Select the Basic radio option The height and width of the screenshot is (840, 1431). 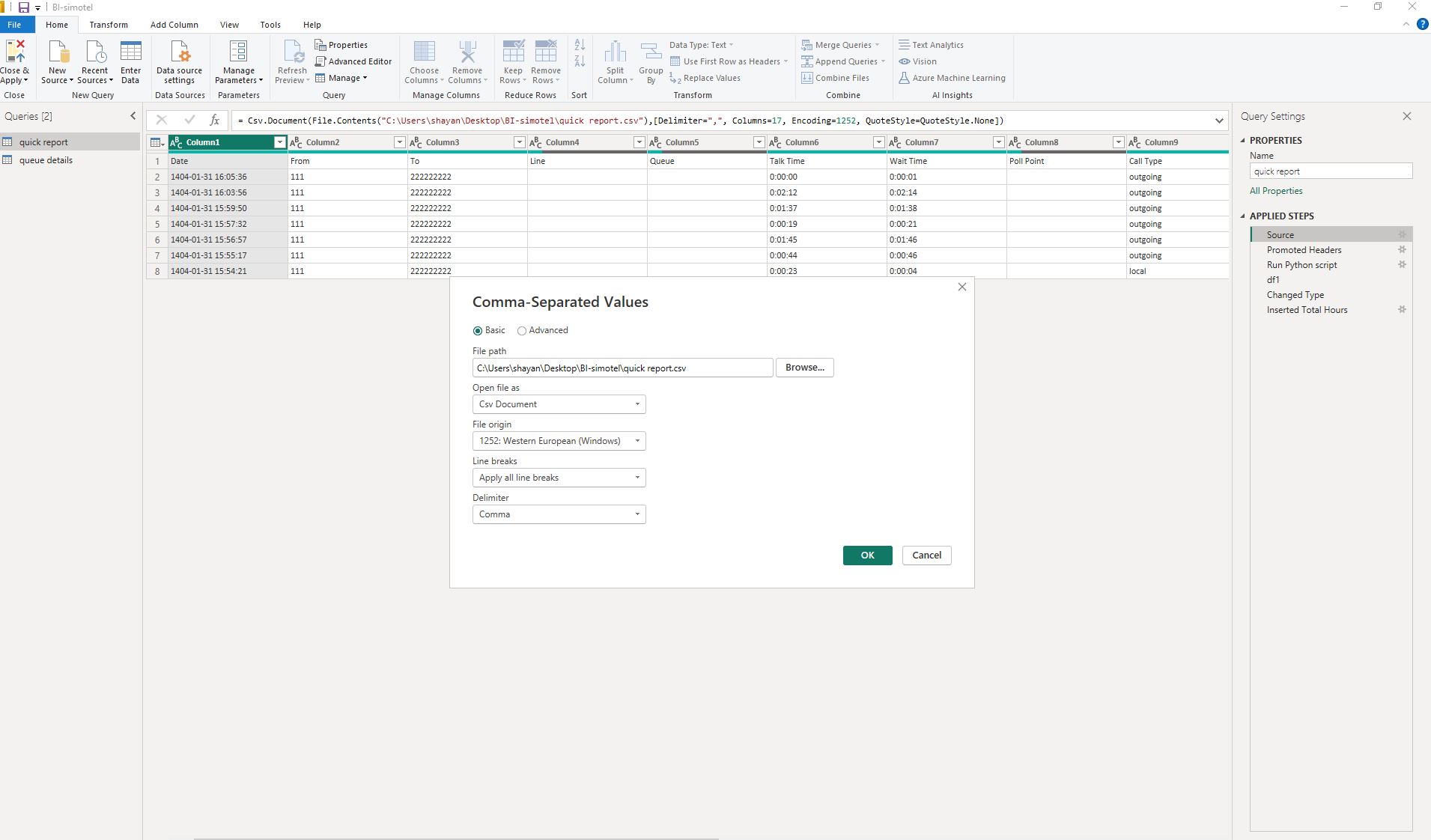coord(478,331)
